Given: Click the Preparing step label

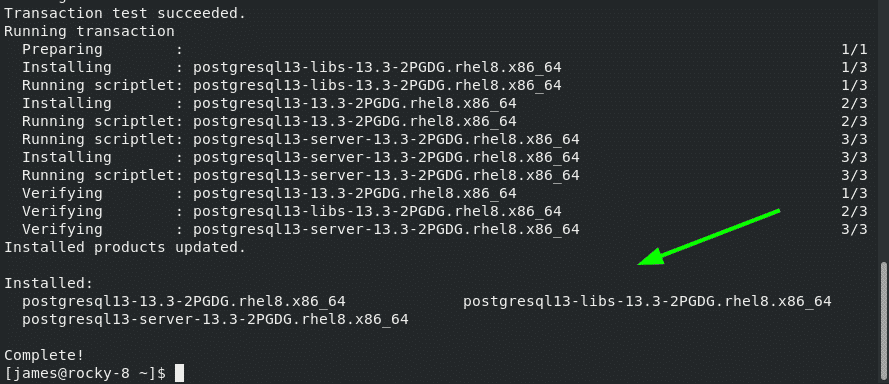Looking at the screenshot, I should 62,49.
